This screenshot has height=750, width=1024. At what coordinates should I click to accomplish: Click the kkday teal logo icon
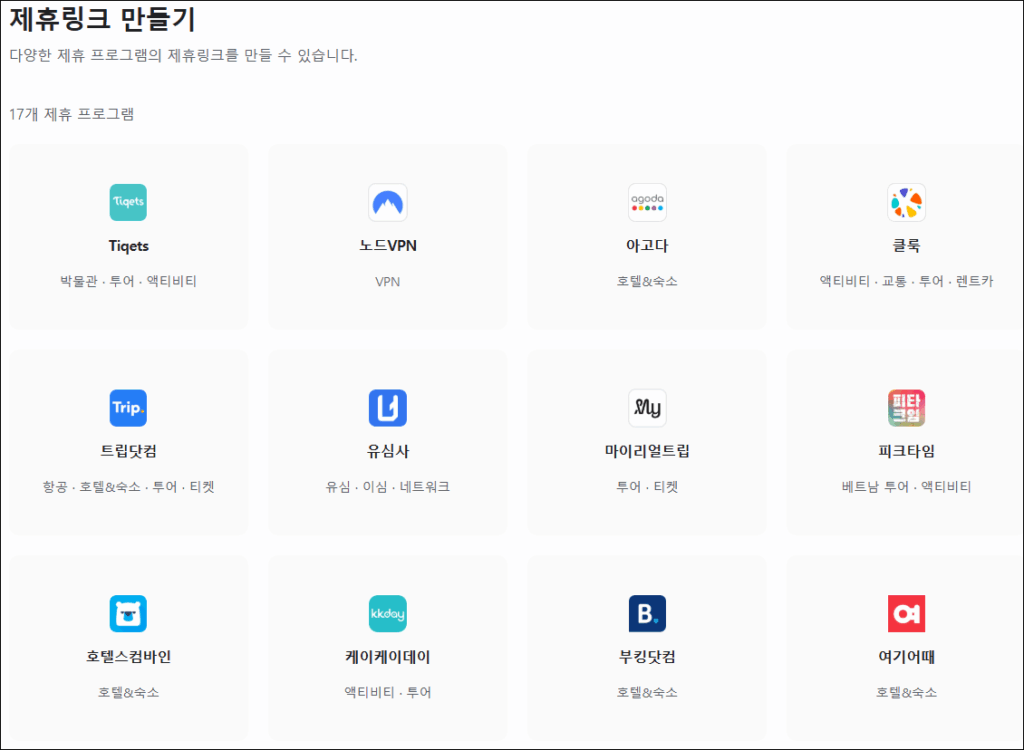click(388, 613)
